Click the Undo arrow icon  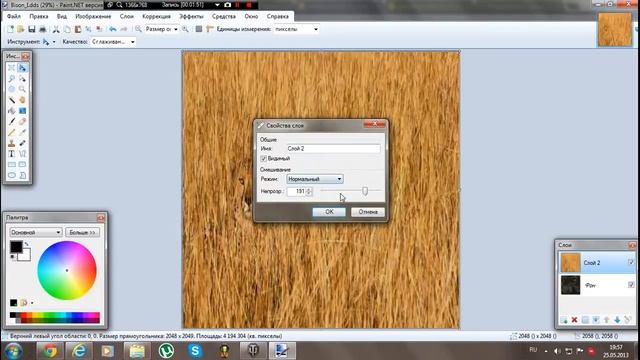pyautogui.click(x=113, y=29)
